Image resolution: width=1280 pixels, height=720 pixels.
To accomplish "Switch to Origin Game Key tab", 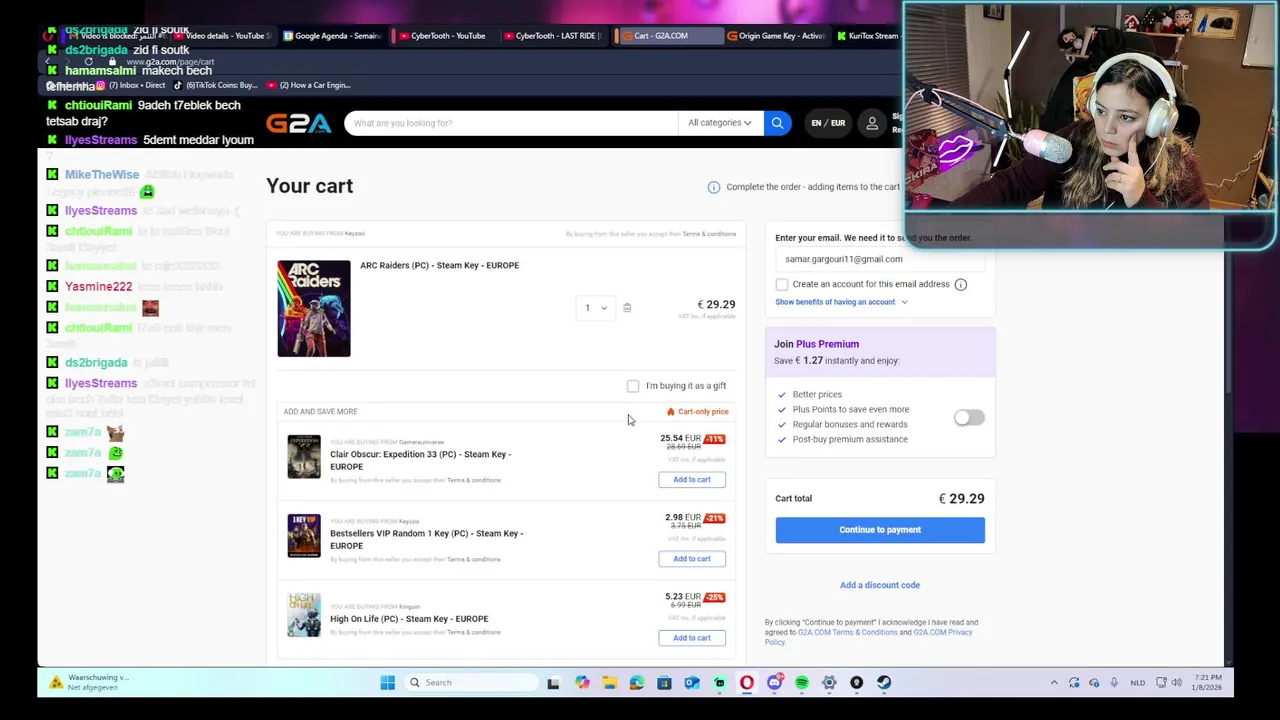I will pos(776,36).
